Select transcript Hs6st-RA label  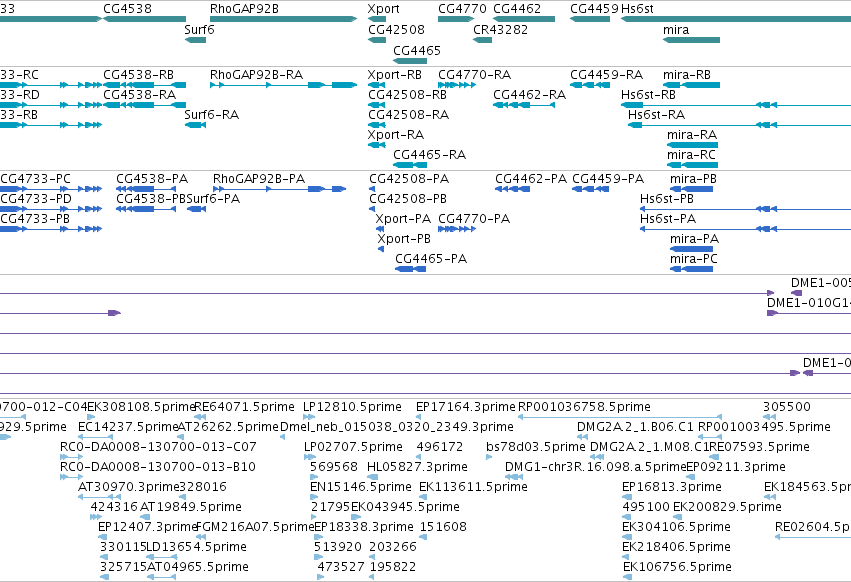coord(656,115)
